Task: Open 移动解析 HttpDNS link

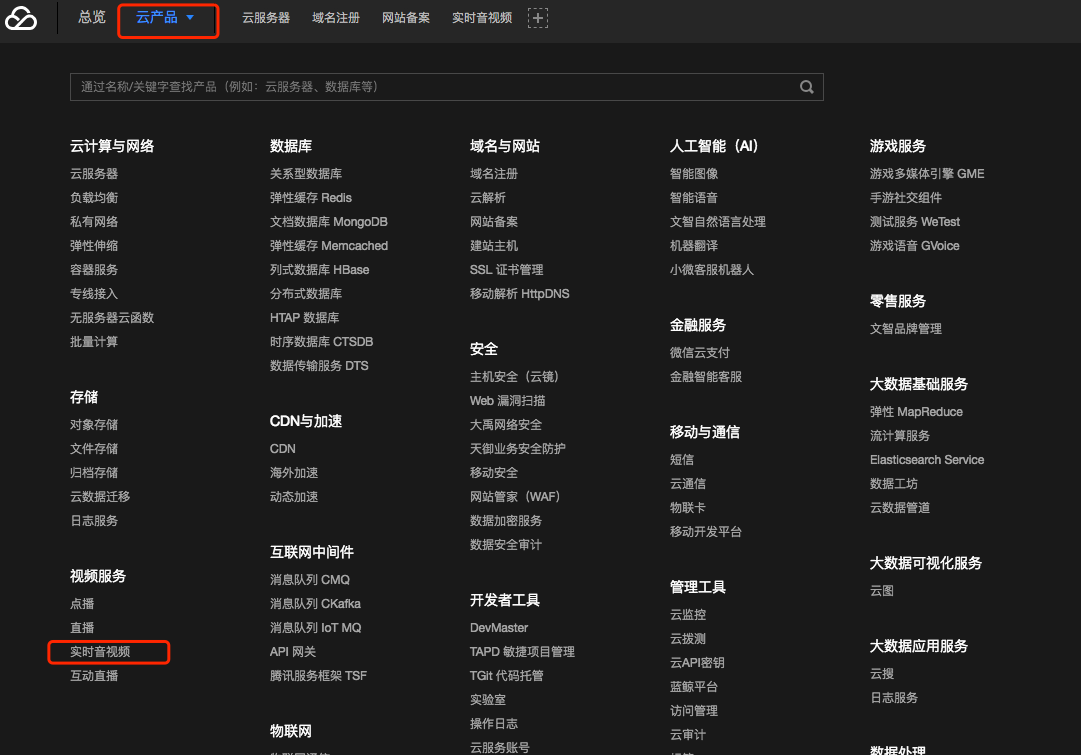Action: (519, 294)
